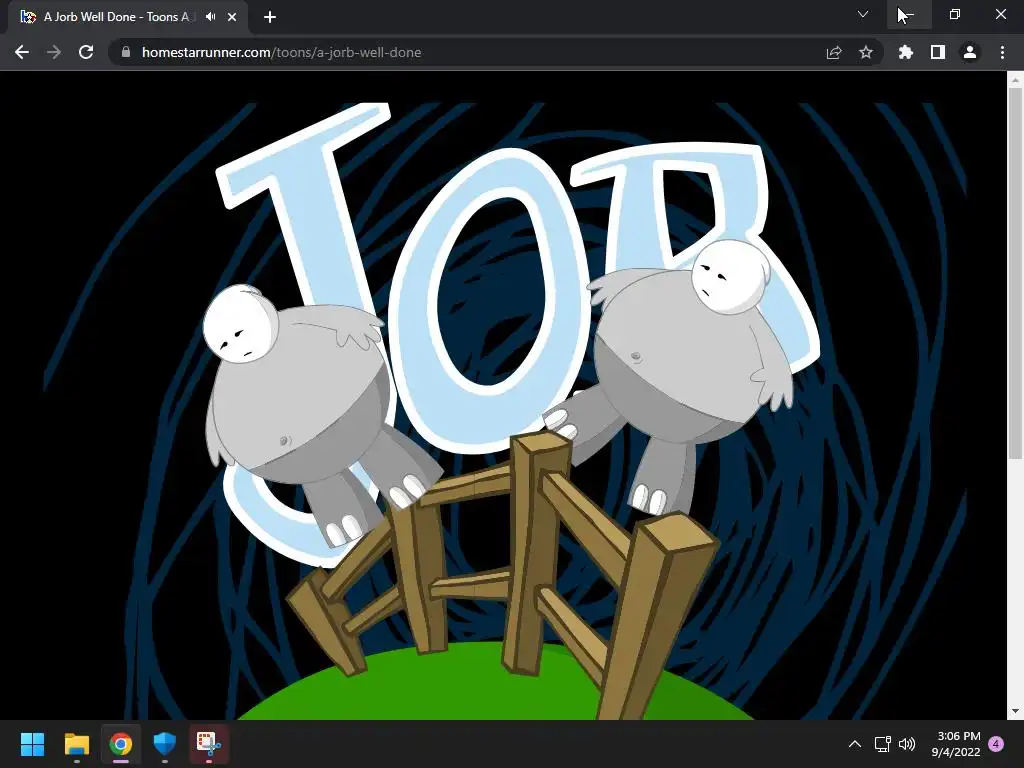Open a new tab
The width and height of the screenshot is (1024, 768).
[x=270, y=17]
